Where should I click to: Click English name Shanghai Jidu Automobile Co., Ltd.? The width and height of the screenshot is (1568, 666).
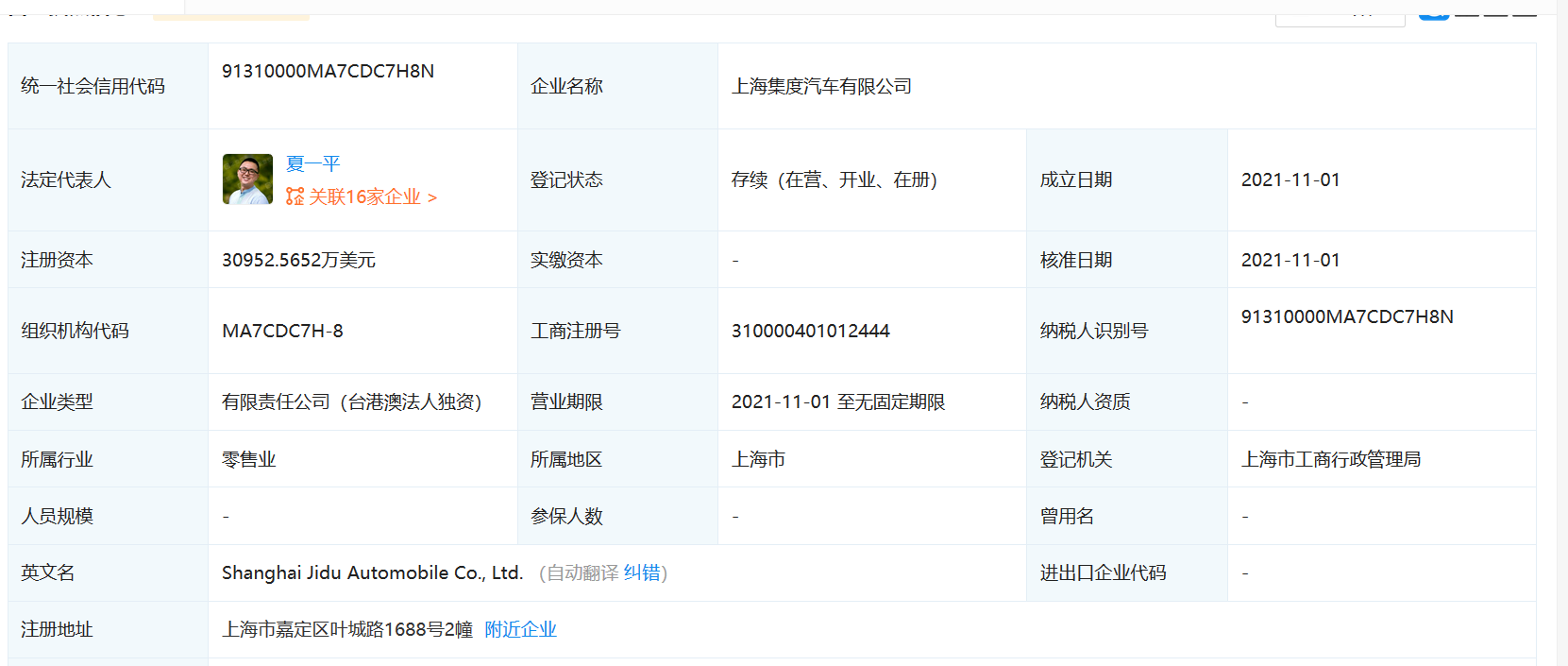(372, 572)
